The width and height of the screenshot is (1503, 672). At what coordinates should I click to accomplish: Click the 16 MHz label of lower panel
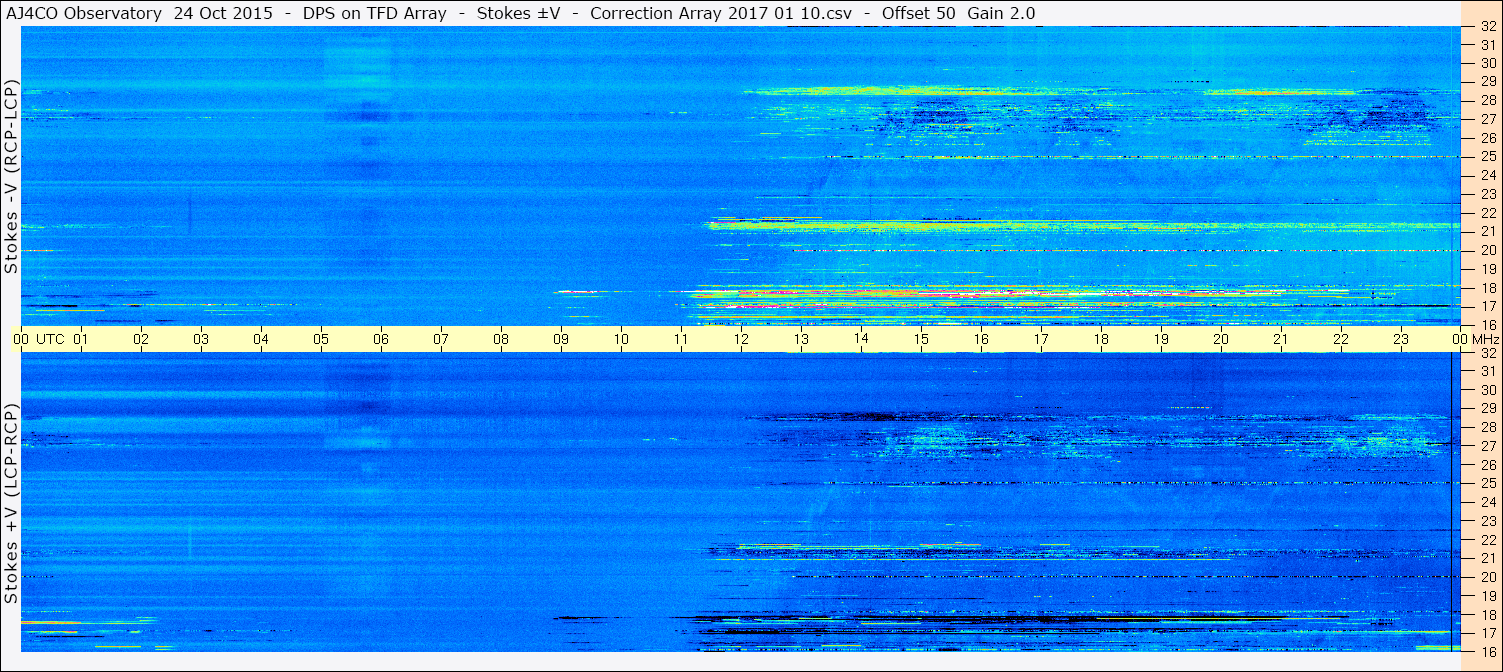click(1487, 651)
